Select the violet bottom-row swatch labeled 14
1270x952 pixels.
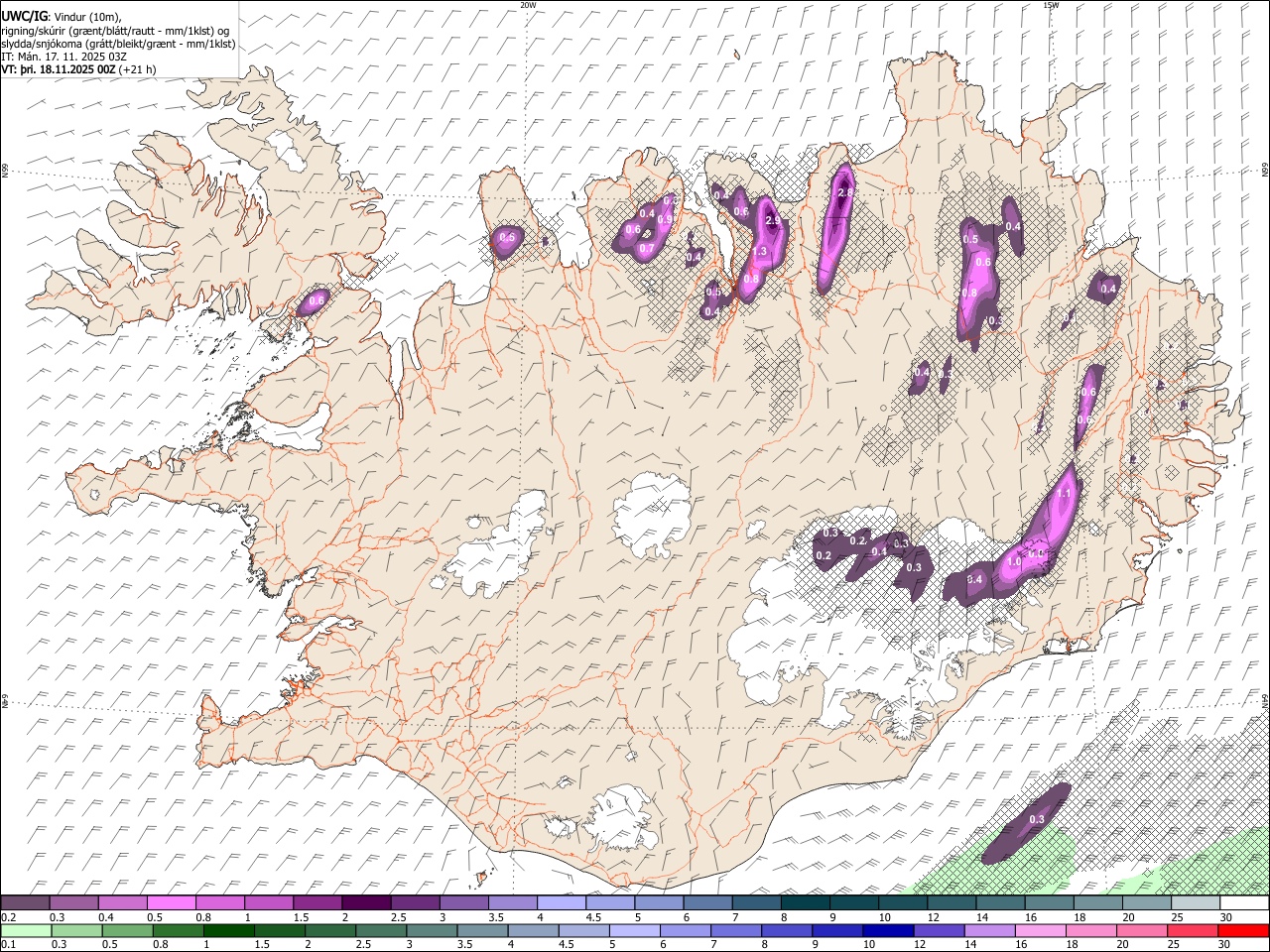coord(987,930)
